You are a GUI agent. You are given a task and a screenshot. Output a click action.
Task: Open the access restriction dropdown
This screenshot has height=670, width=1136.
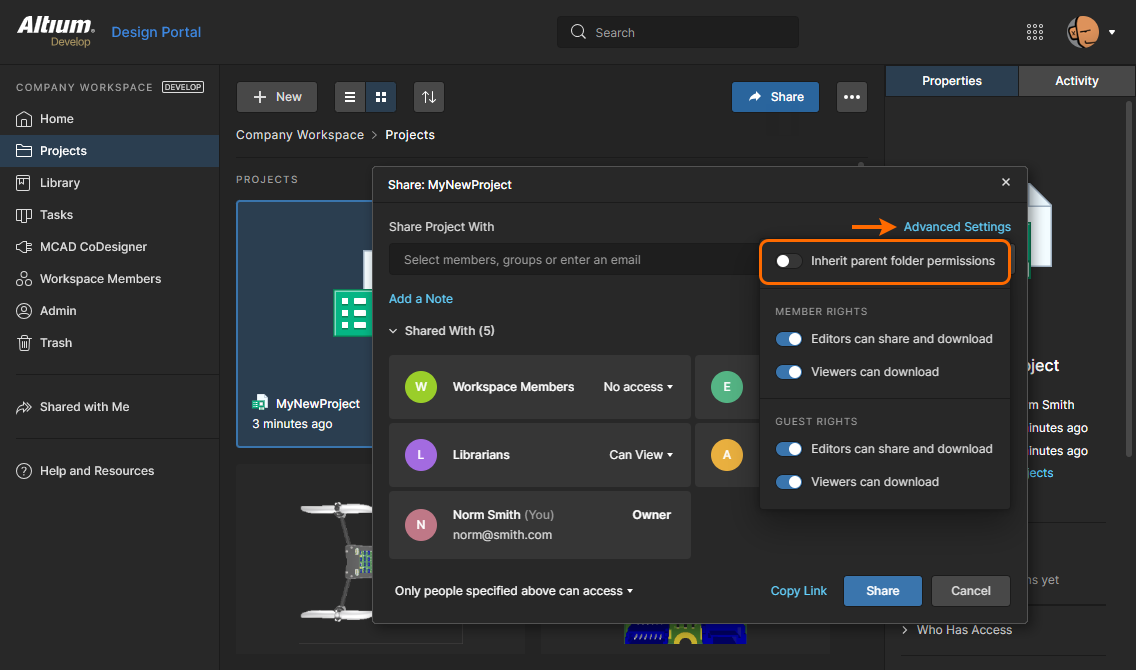click(514, 591)
